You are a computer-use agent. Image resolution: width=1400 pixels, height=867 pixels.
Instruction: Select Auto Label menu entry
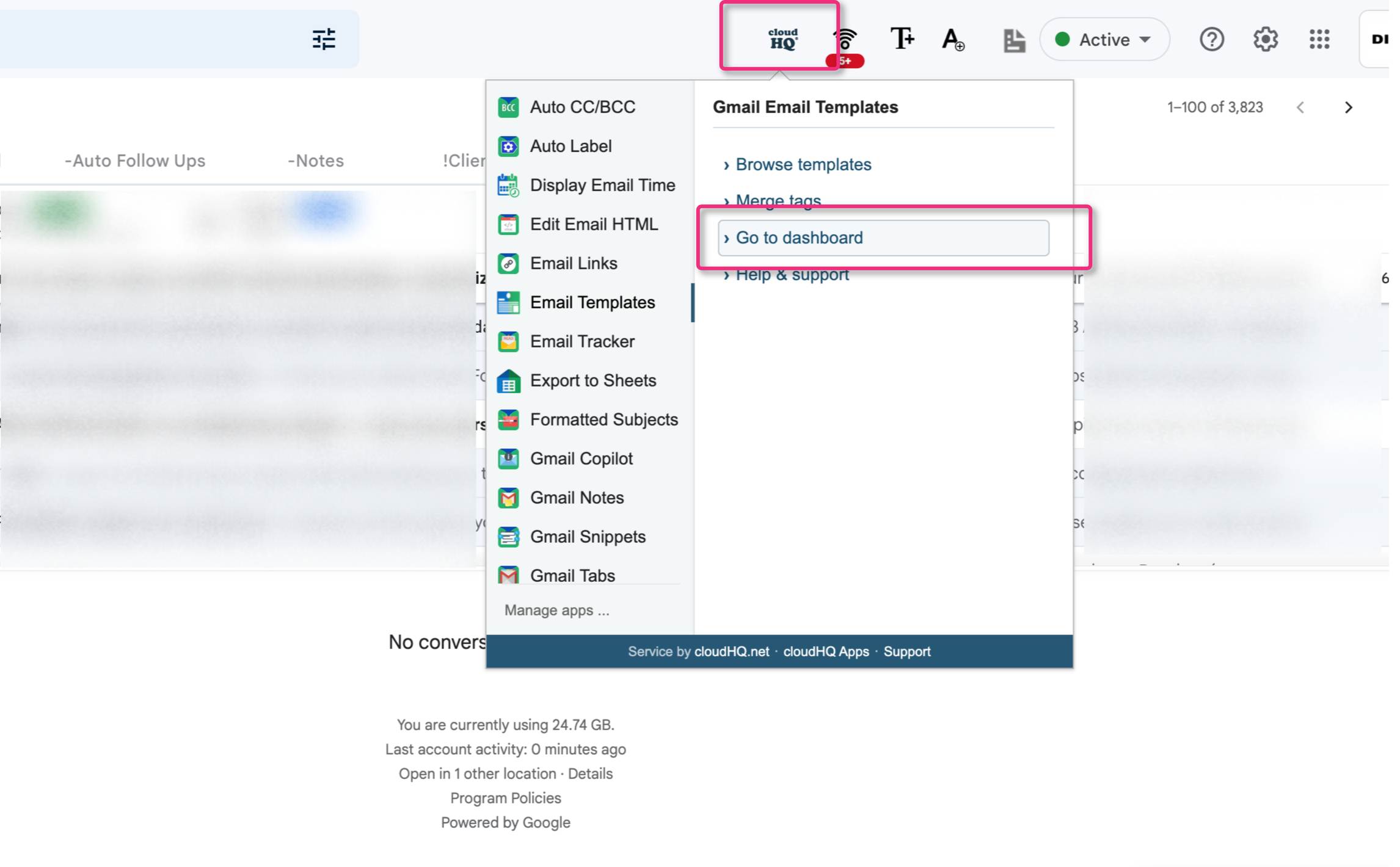pyautogui.click(x=589, y=146)
